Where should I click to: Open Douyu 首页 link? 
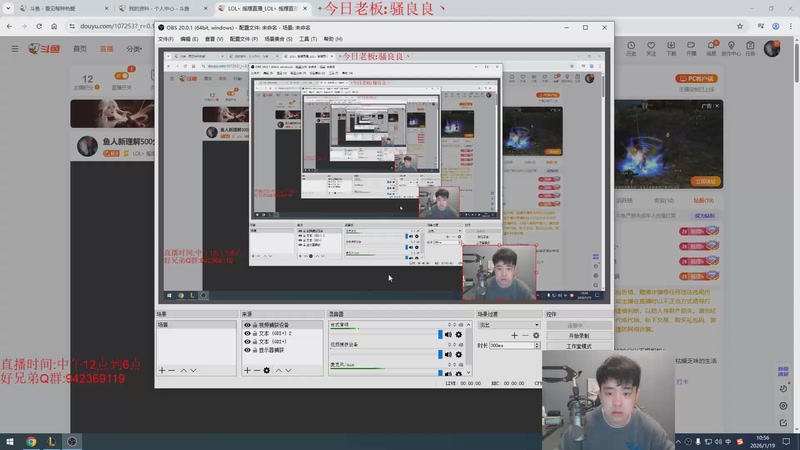tap(80, 49)
